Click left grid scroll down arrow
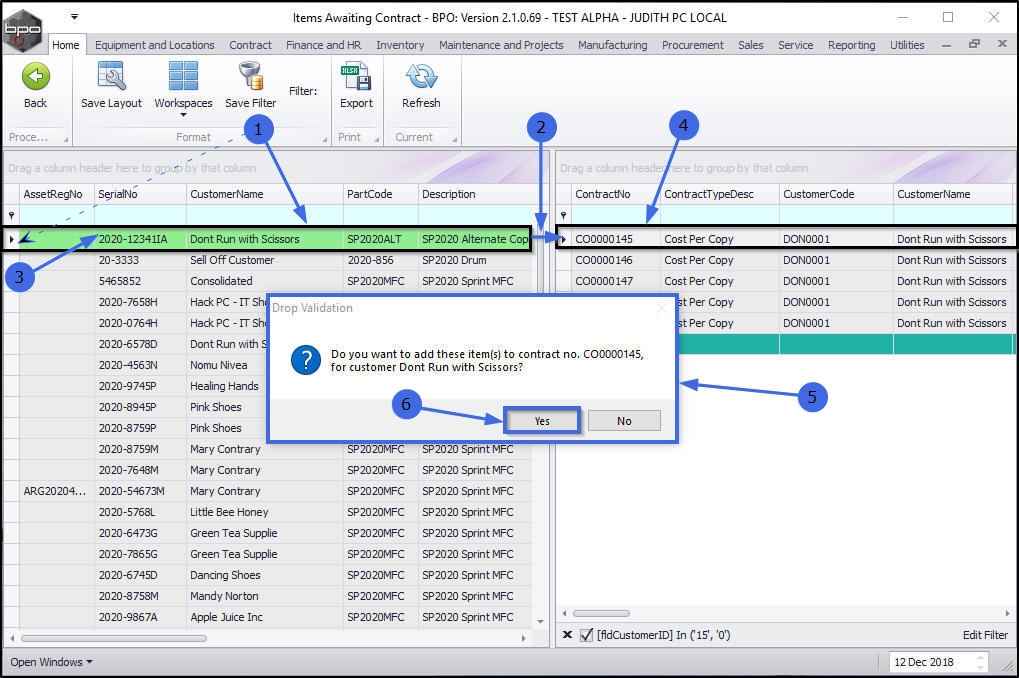The width and height of the screenshot is (1019, 678). 540,622
